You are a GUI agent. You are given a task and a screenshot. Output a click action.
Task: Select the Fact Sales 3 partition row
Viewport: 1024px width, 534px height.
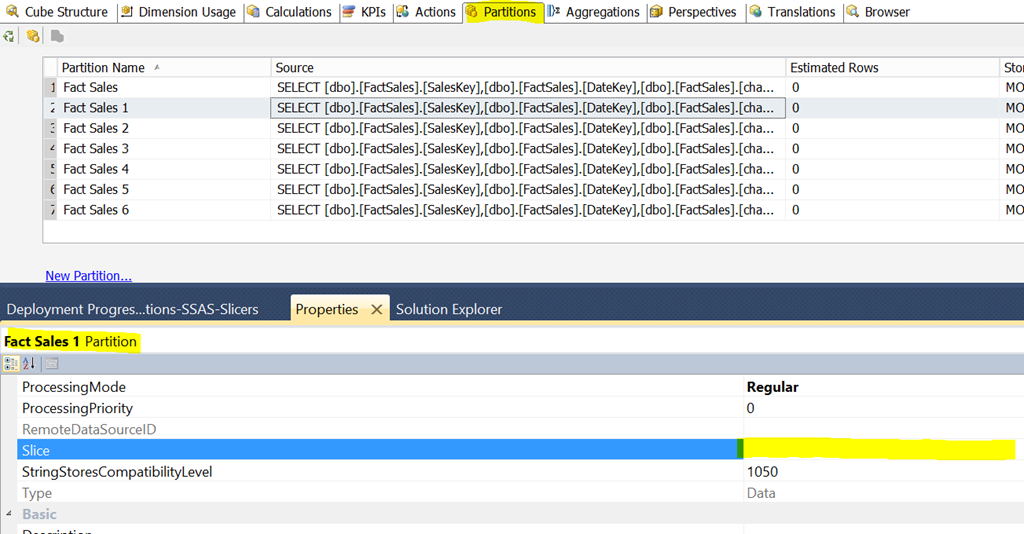(x=96, y=149)
